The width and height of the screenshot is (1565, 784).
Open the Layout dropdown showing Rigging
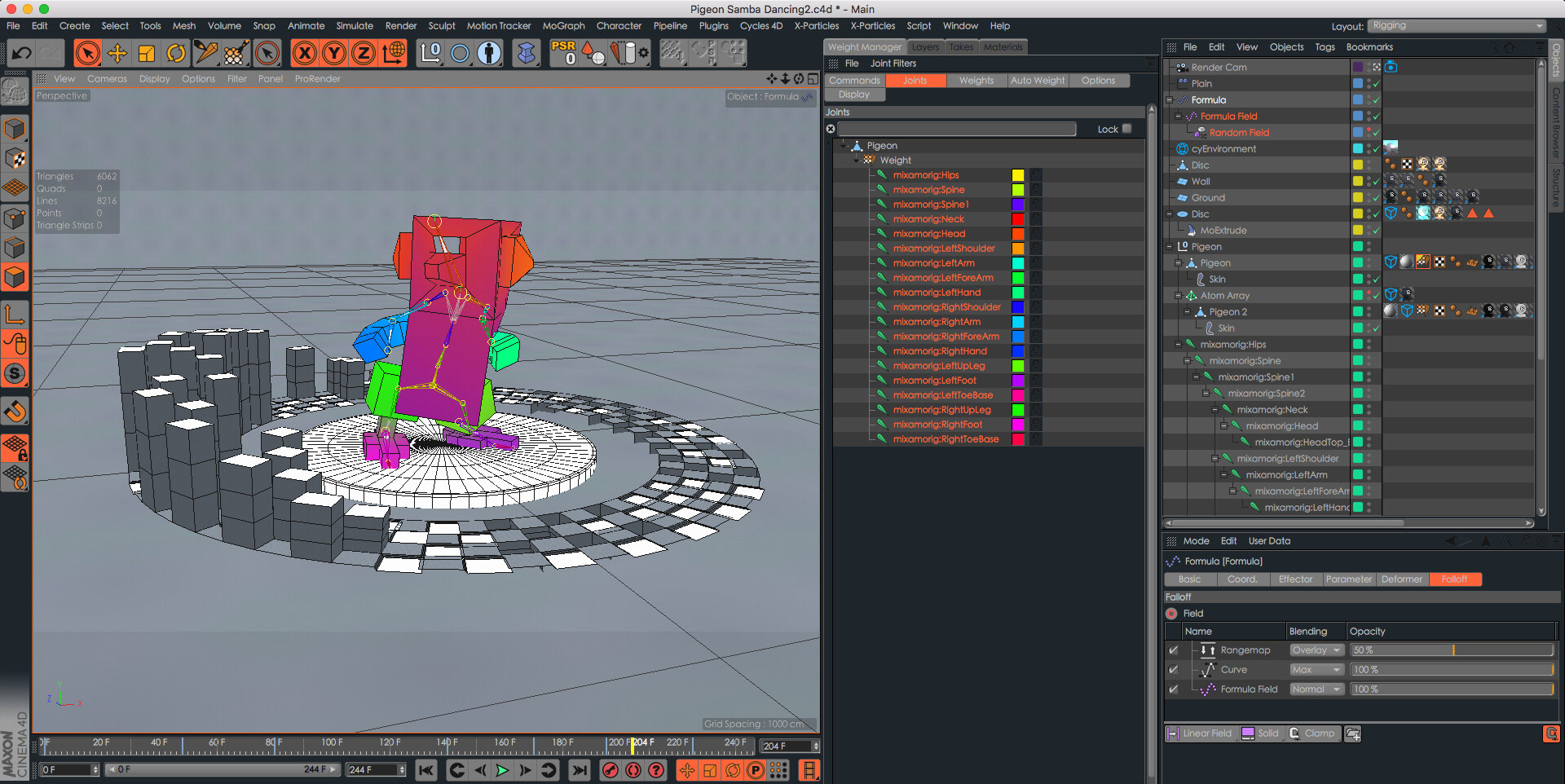pyautogui.click(x=1456, y=25)
